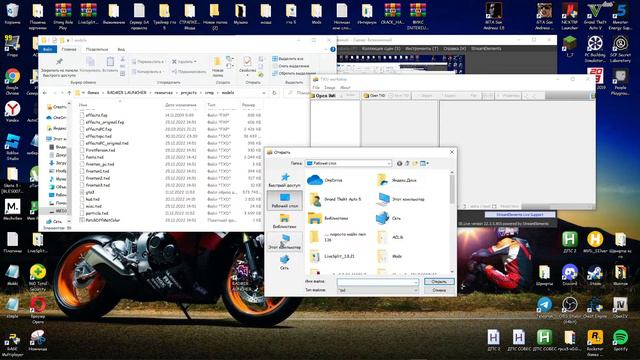
Task: Open the Copy to dropdown in Explorer ribbon
Action: pos(148,71)
